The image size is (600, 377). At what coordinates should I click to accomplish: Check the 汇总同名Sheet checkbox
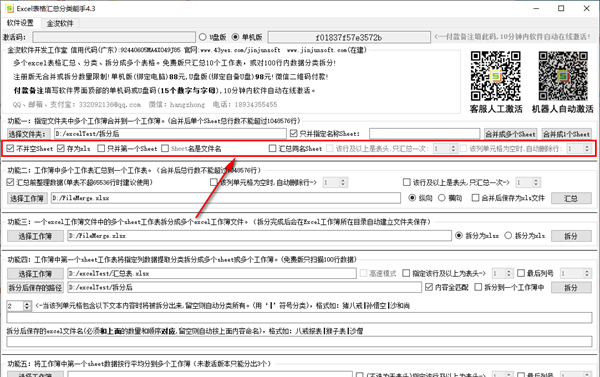[x=272, y=148]
